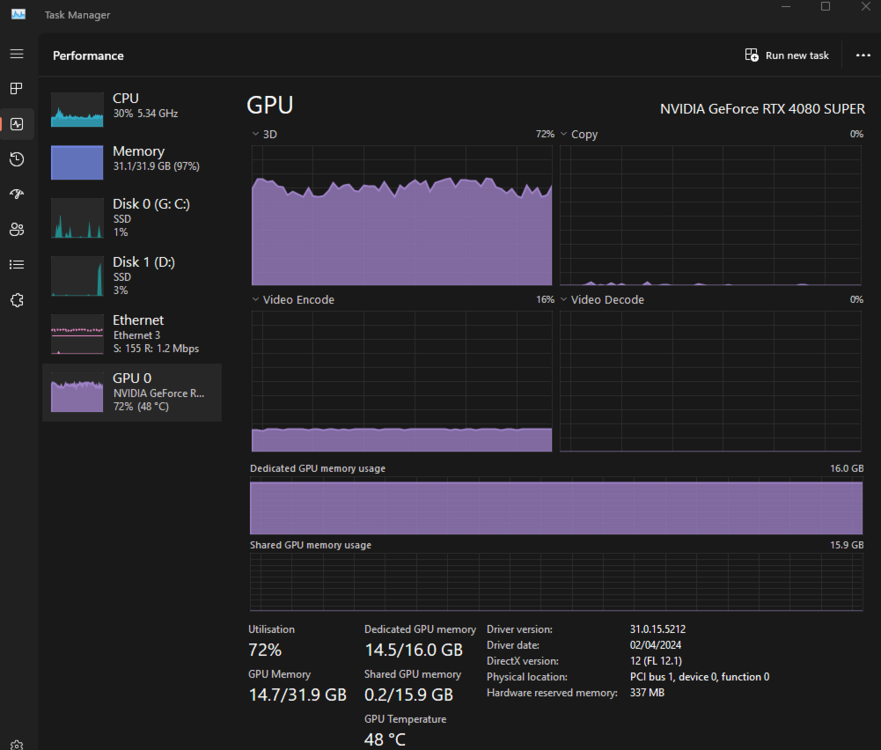
Task: Select the Details list icon
Action: (16, 264)
